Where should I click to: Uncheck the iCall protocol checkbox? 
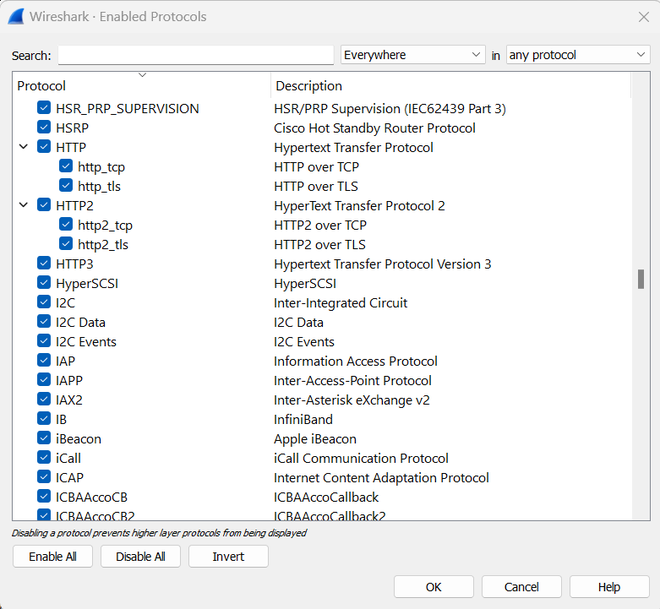coord(44,457)
